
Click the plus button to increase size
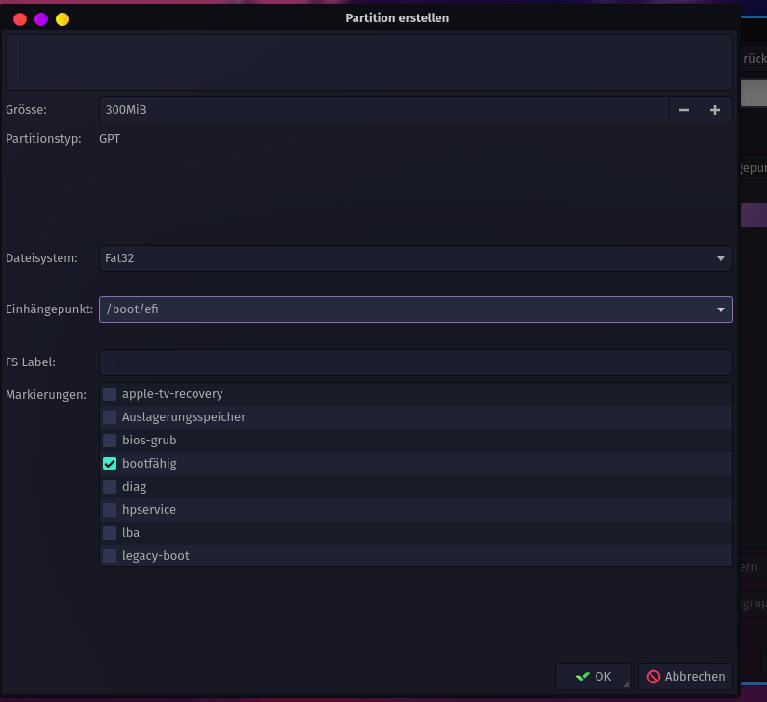coord(715,110)
